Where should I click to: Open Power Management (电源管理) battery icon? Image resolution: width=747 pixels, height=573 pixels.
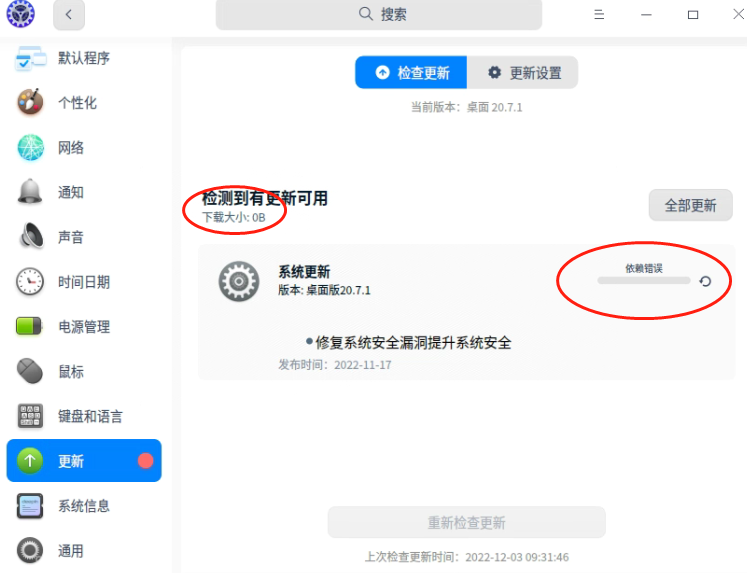pos(30,326)
